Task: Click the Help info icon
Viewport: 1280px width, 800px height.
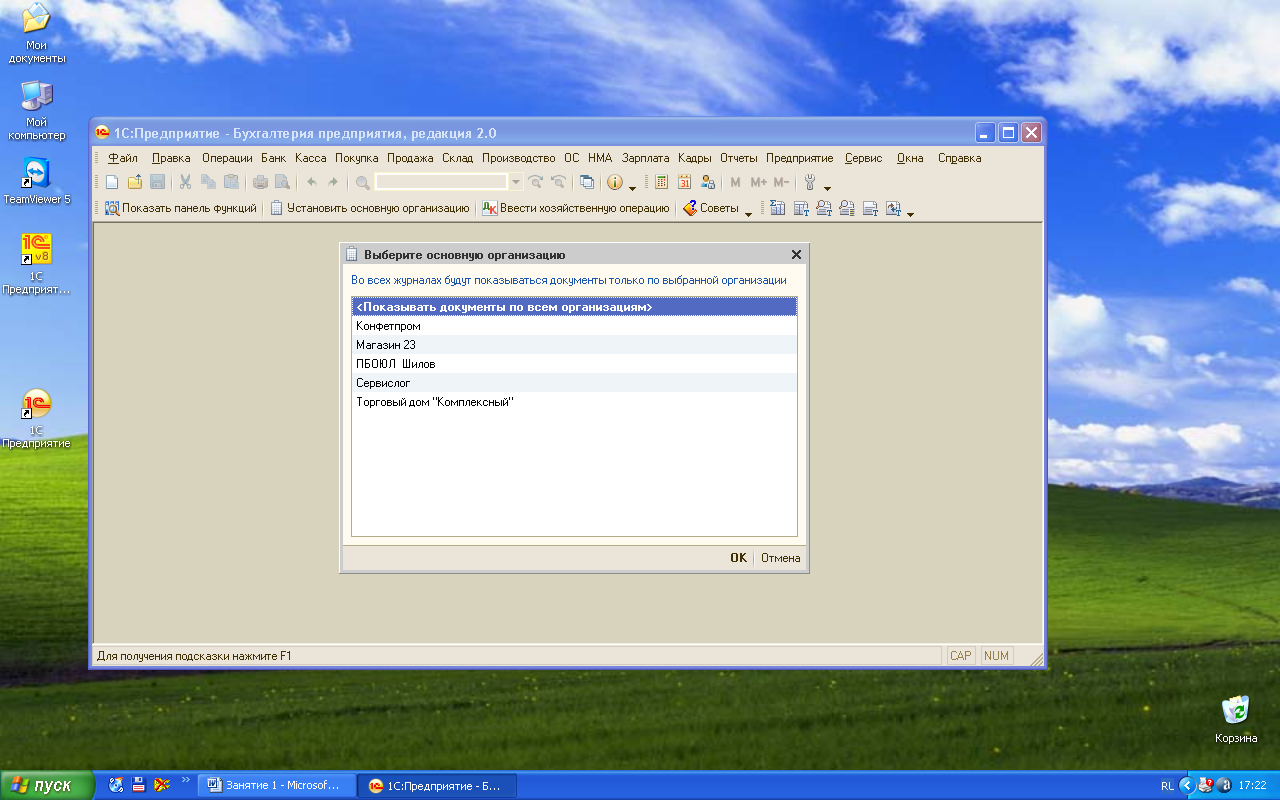Action: pos(615,182)
